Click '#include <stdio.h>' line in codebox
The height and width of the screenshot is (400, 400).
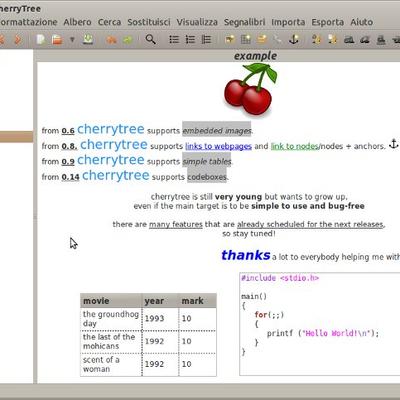(280, 278)
